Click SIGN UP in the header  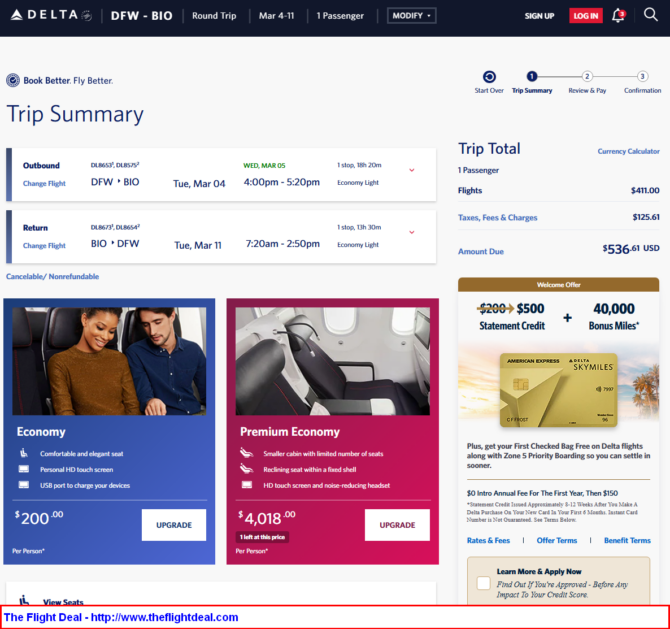click(x=539, y=16)
